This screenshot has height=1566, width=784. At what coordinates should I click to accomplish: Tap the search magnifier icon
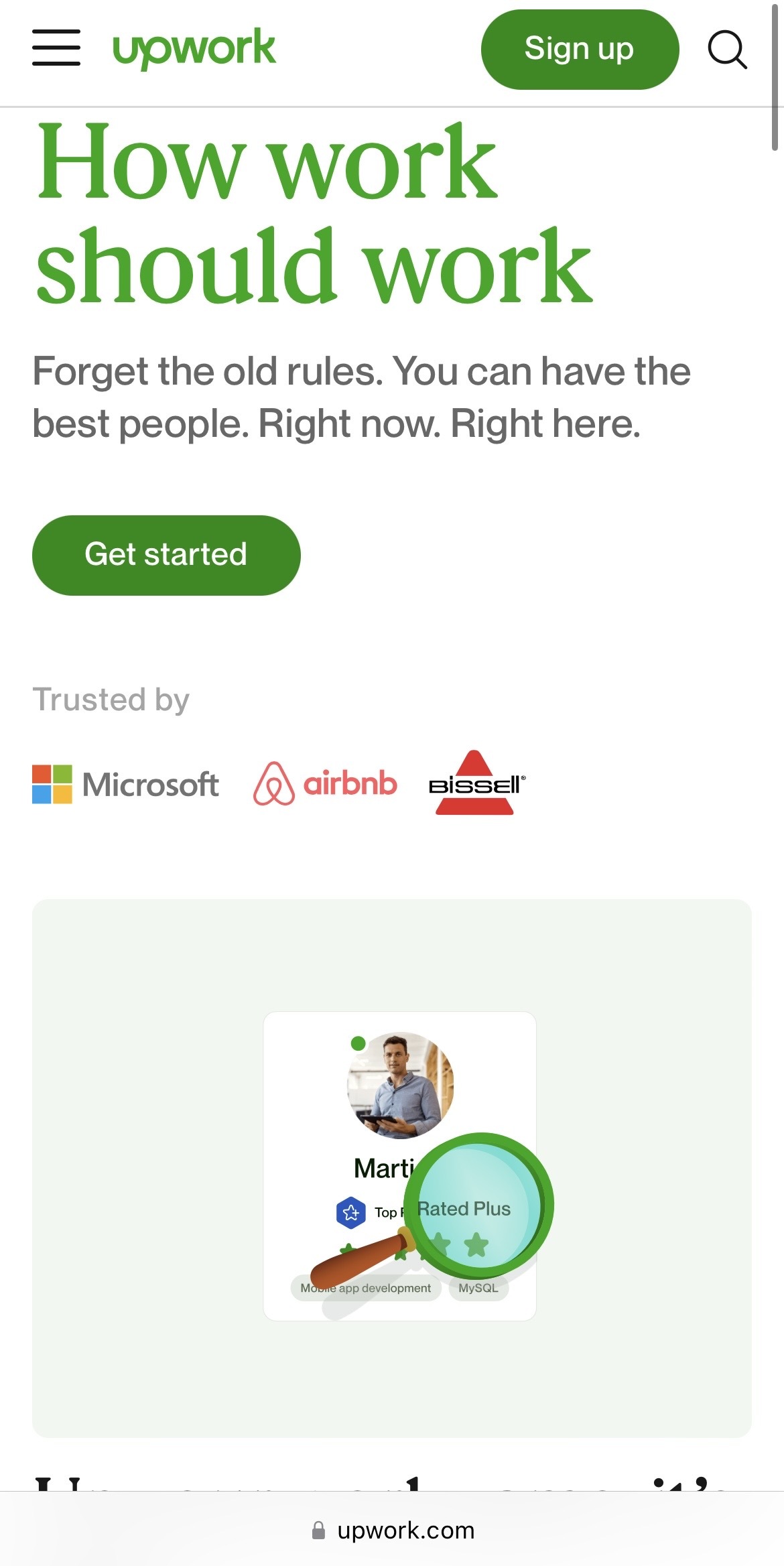(x=727, y=50)
